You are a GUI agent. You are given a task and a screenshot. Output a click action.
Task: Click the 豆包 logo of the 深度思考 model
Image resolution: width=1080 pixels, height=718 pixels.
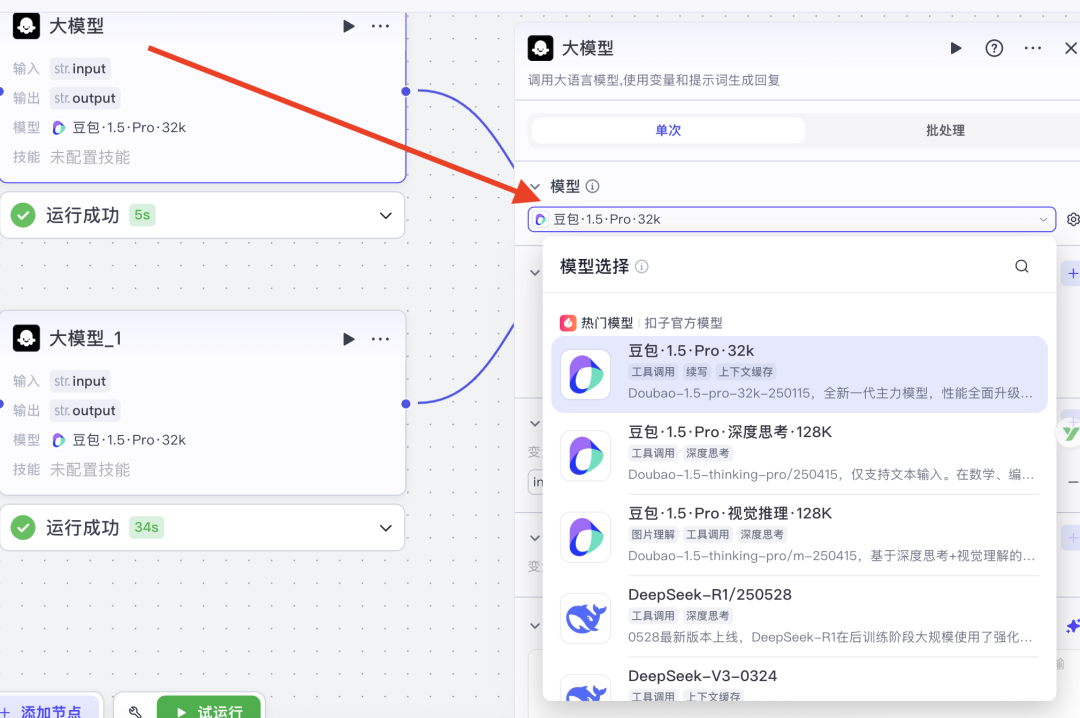click(585, 455)
